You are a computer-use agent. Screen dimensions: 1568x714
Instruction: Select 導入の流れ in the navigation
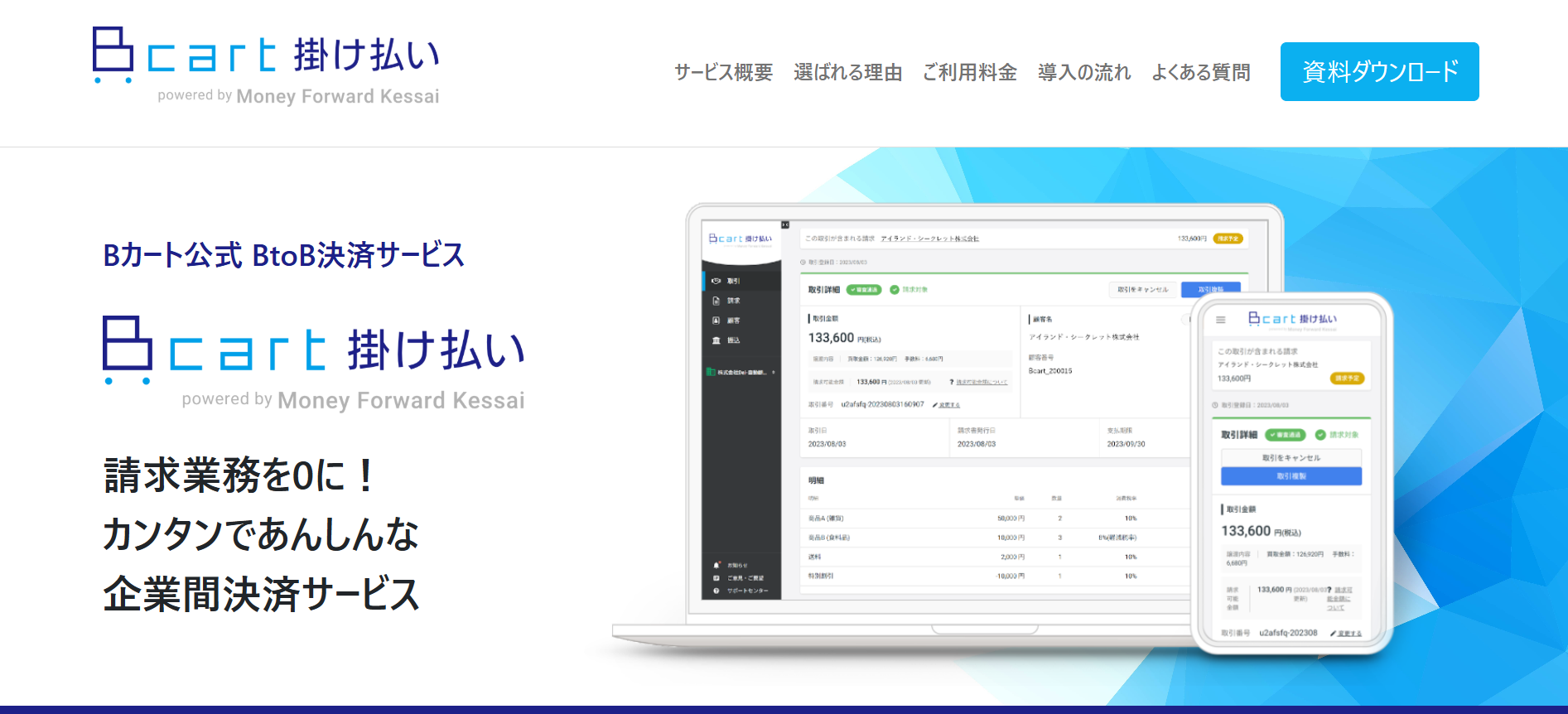1084,72
